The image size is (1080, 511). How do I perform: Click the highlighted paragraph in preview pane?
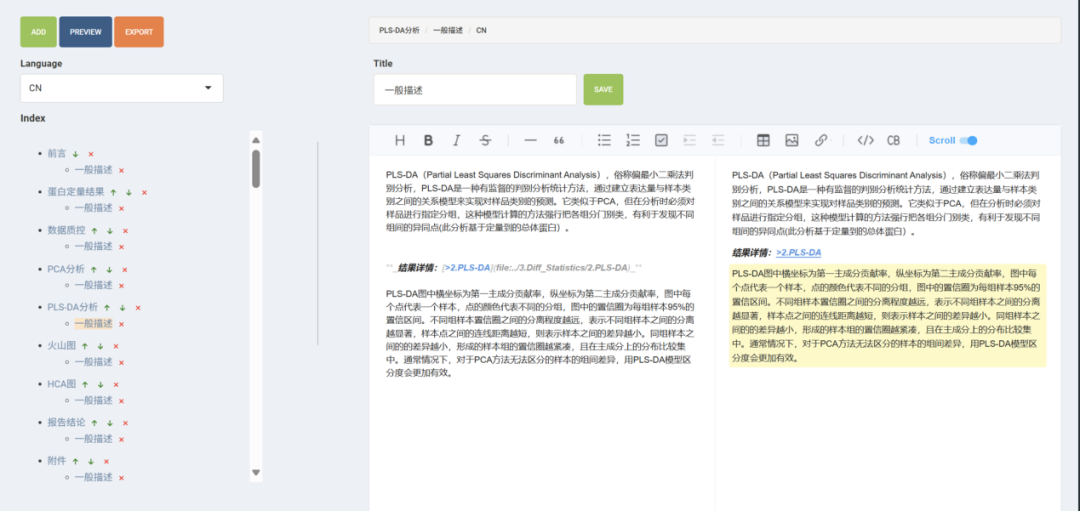pyautogui.click(x=887, y=315)
